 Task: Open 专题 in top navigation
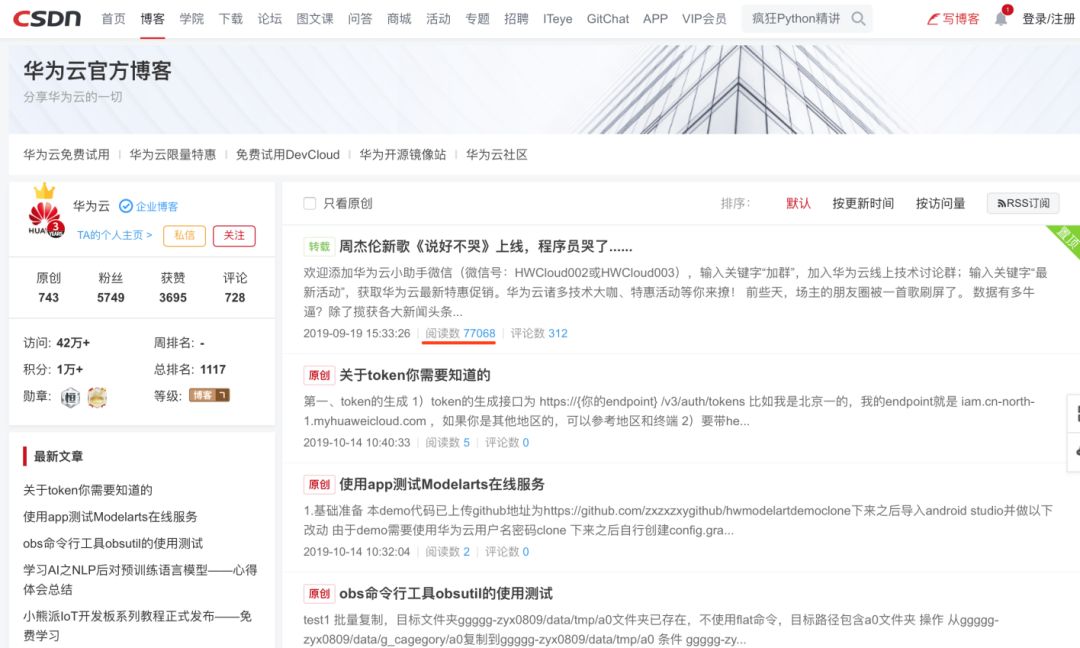[477, 19]
